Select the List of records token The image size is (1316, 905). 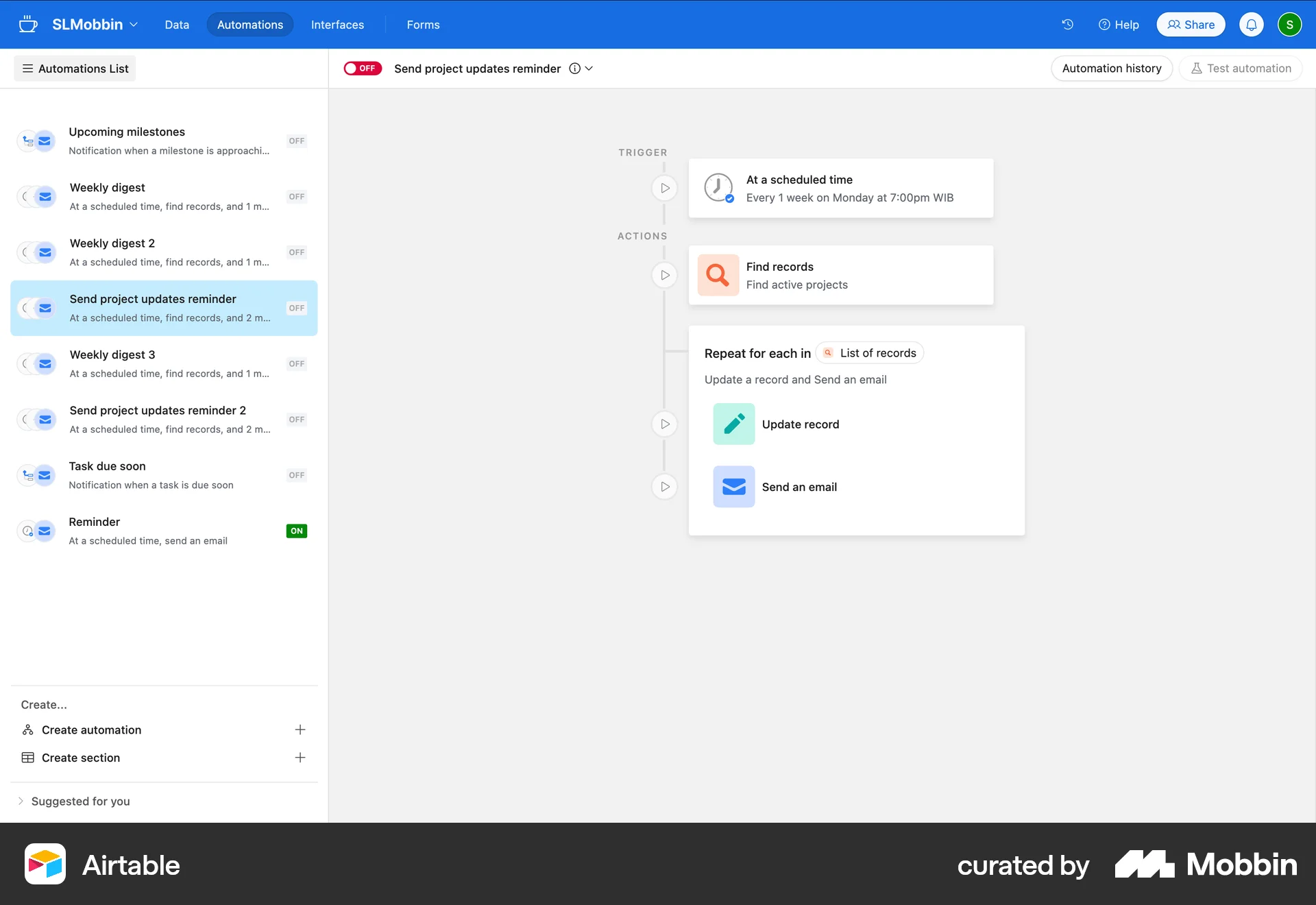868,352
